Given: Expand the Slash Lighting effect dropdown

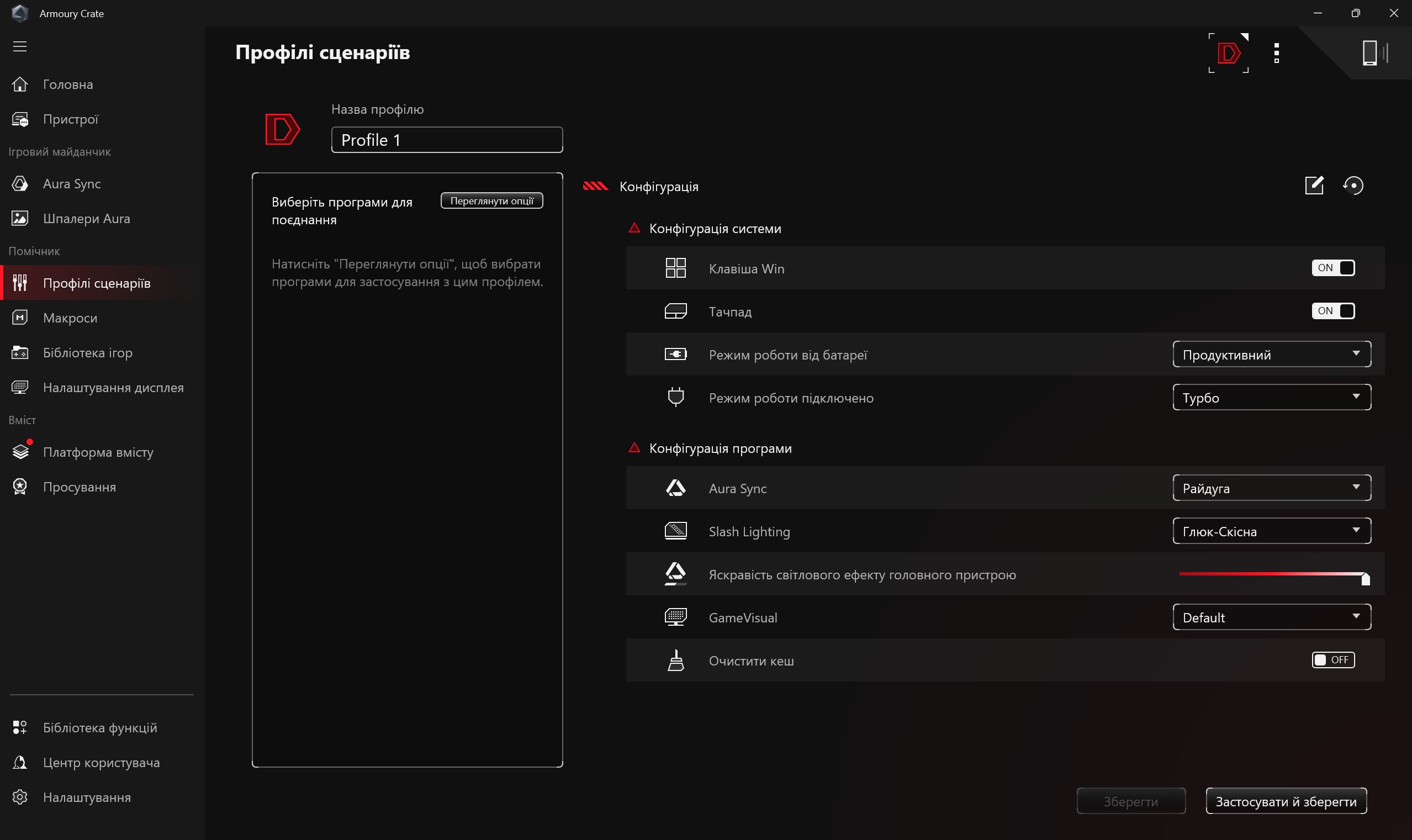Looking at the screenshot, I should pos(1272,531).
